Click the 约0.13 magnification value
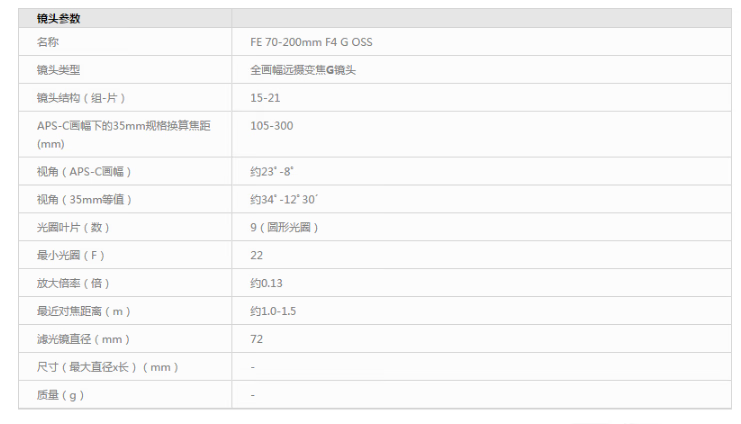 click(x=266, y=283)
